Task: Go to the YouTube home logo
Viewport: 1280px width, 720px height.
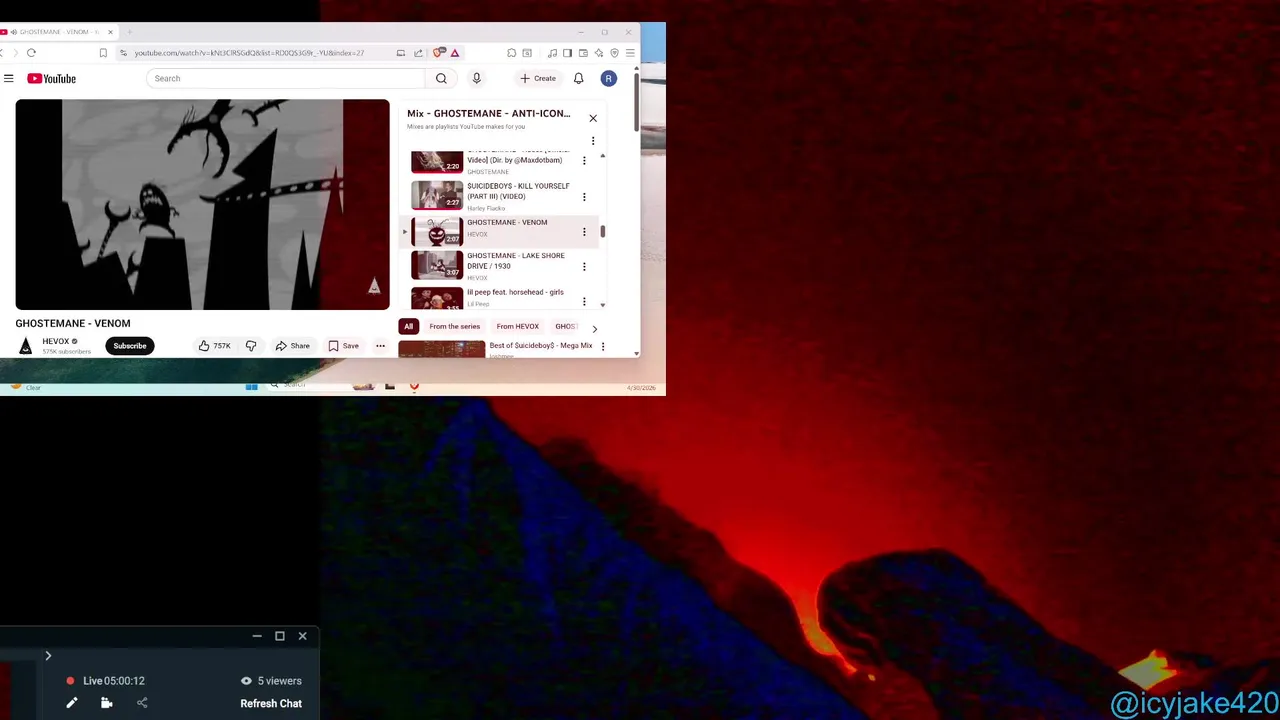Action: pos(51,78)
